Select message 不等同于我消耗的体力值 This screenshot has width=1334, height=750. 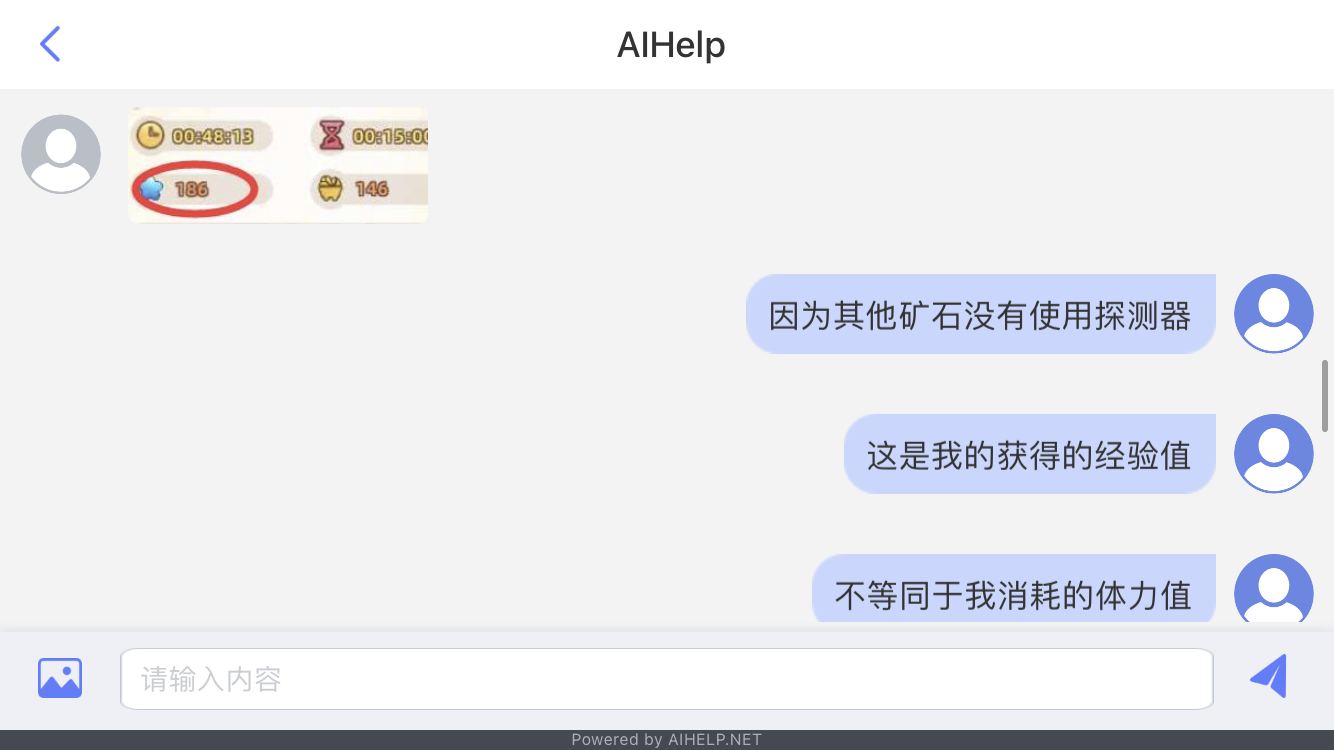1013,590
